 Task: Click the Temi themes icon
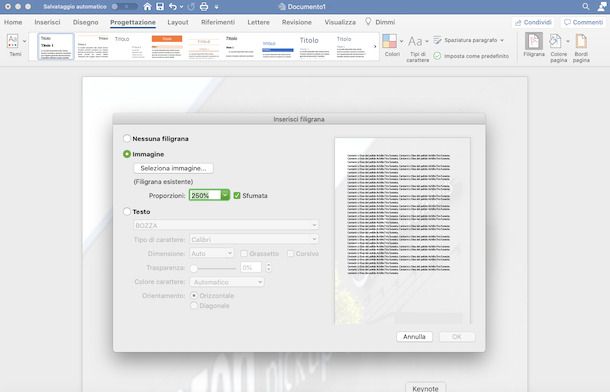[13, 41]
